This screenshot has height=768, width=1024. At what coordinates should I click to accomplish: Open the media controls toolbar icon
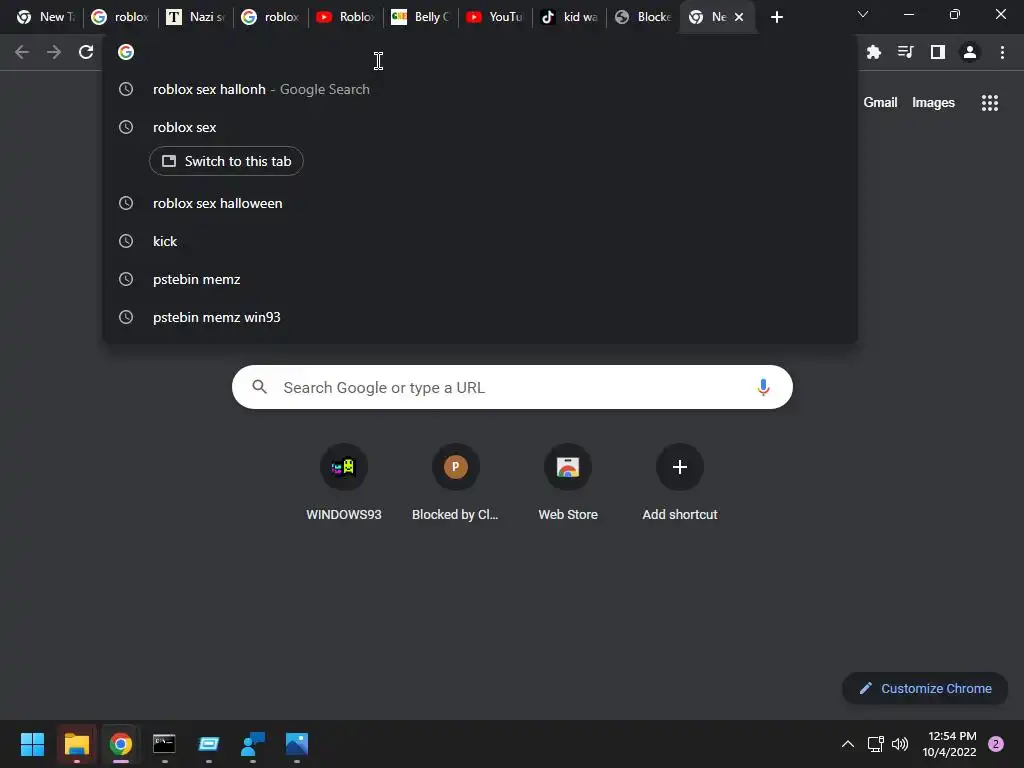pos(905,52)
